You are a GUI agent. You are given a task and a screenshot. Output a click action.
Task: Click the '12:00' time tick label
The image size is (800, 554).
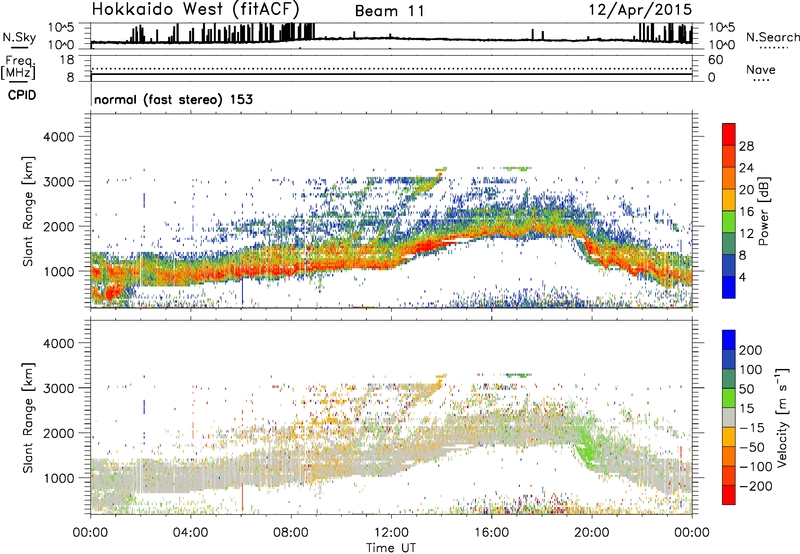click(x=391, y=533)
